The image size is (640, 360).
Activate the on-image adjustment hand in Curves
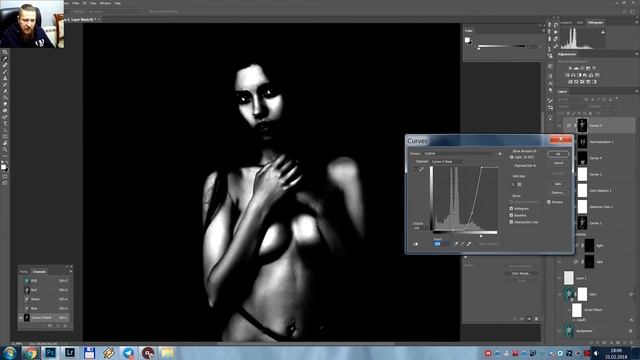pos(416,244)
